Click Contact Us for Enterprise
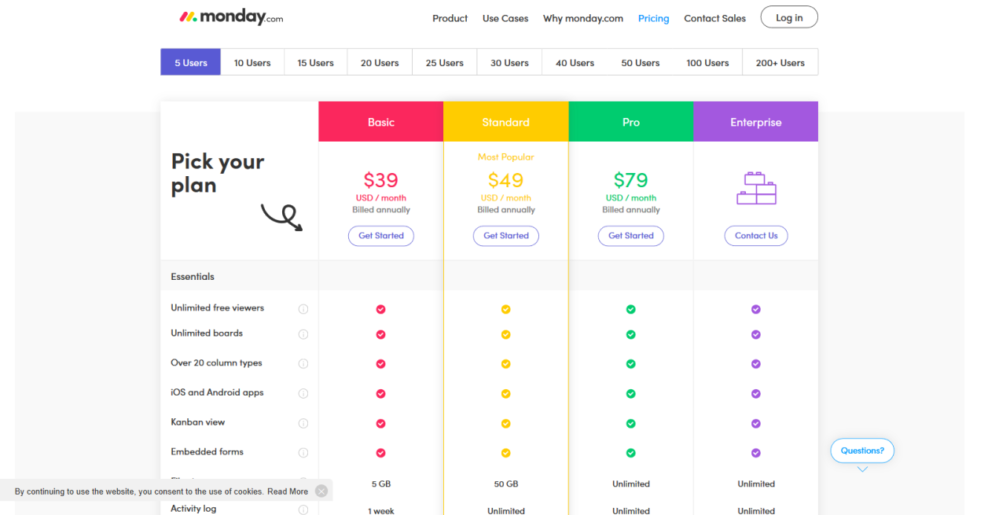 point(756,236)
